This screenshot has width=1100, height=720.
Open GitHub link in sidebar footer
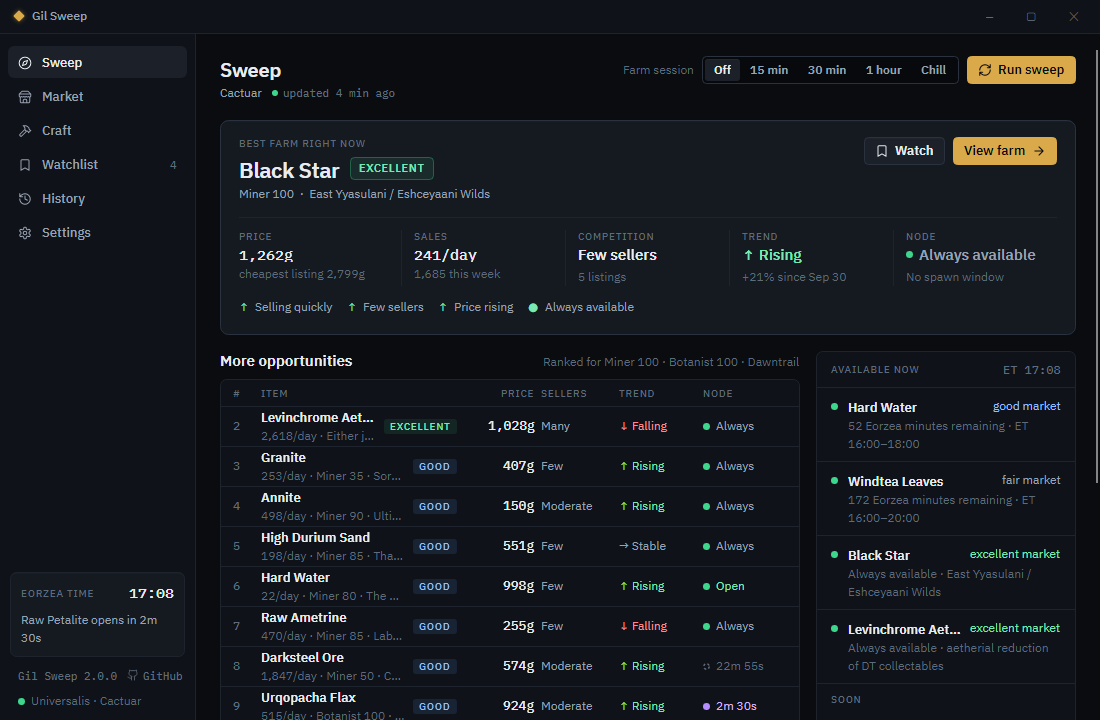[x=155, y=676]
